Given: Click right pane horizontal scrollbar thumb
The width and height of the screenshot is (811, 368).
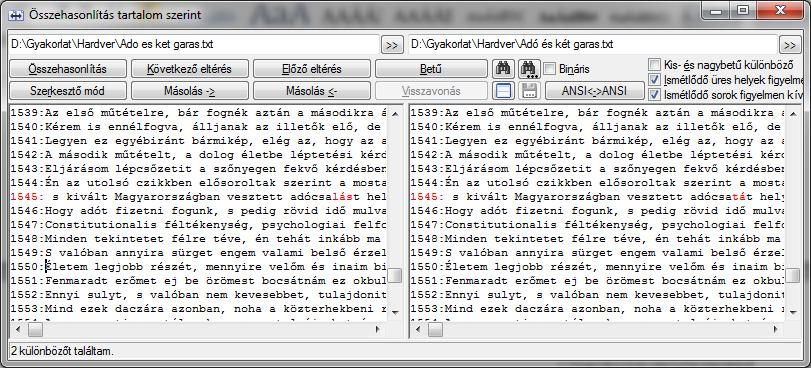Looking at the screenshot, I should (435, 329).
